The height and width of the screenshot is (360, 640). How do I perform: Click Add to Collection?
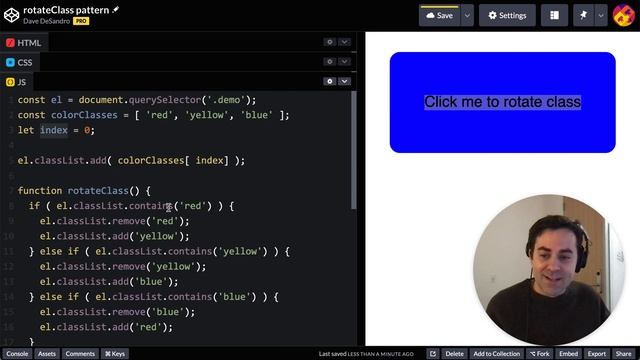[x=496, y=353]
